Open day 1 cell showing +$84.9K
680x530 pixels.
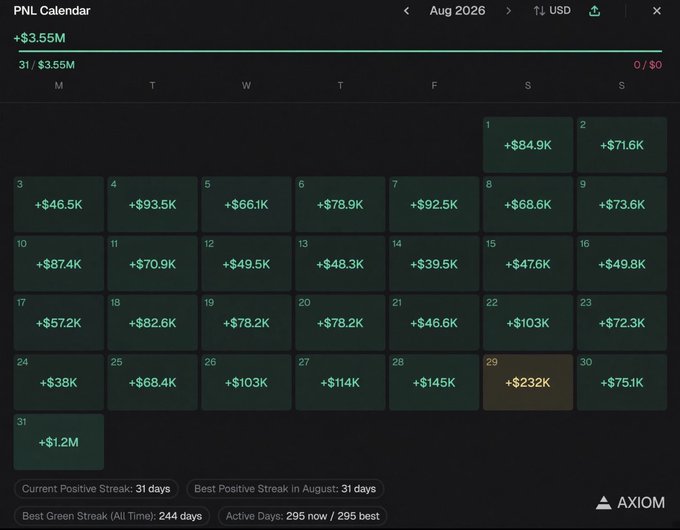click(528, 144)
